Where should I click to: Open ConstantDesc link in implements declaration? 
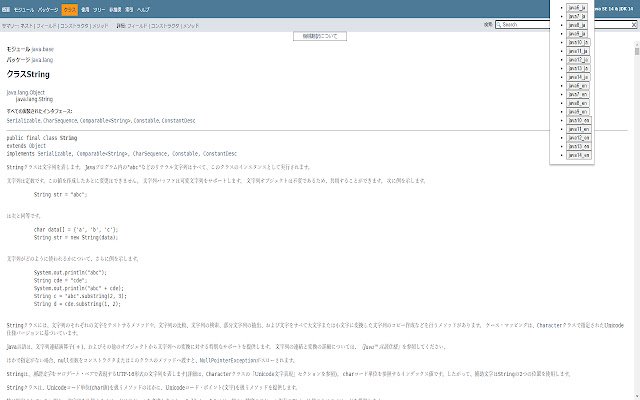pos(220,154)
